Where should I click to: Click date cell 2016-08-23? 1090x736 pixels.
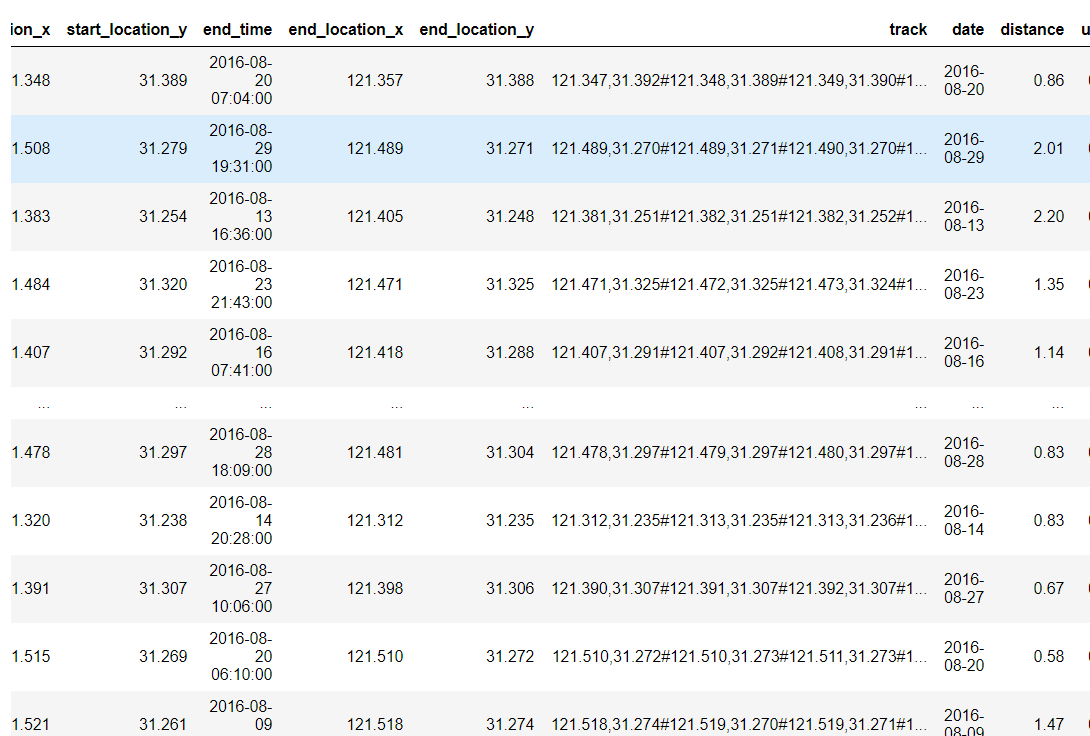[964, 285]
